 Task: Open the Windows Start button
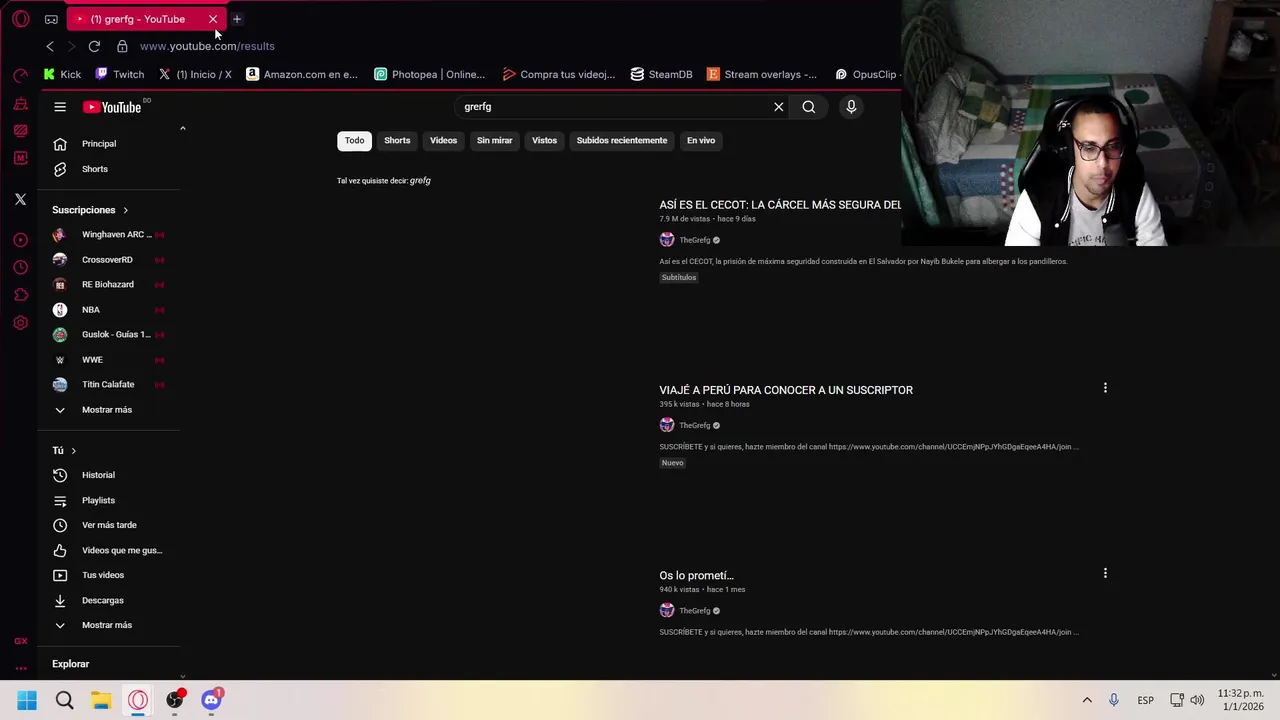(27, 700)
